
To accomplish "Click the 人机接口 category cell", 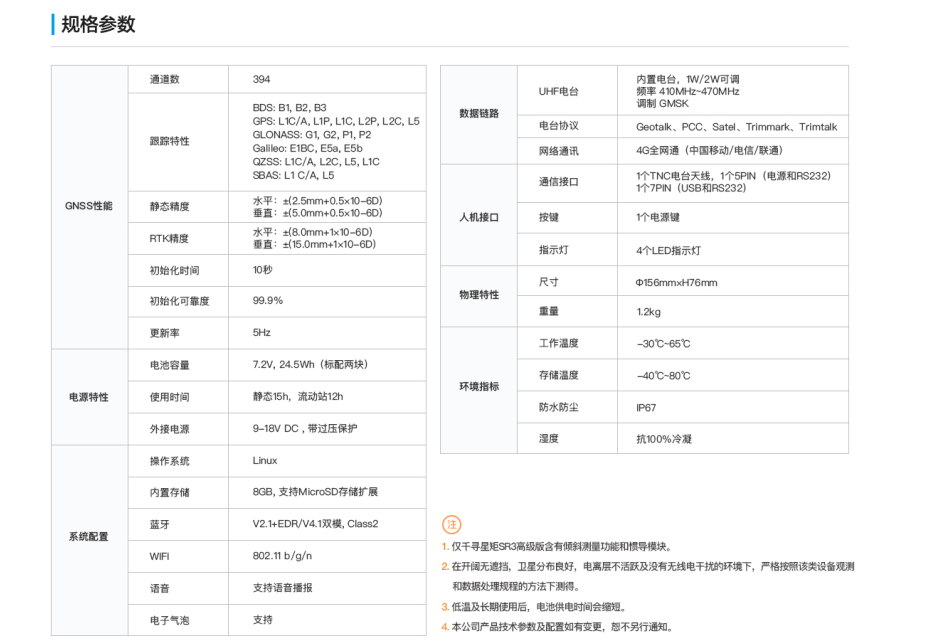I will [479, 217].
